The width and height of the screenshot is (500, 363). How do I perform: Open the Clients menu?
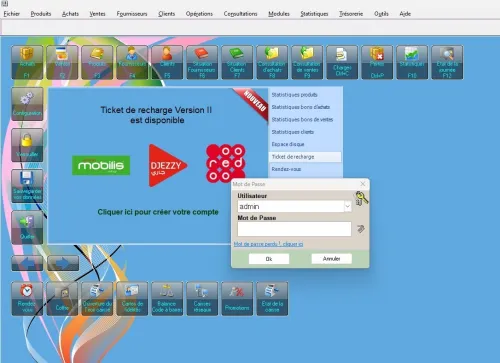(167, 14)
